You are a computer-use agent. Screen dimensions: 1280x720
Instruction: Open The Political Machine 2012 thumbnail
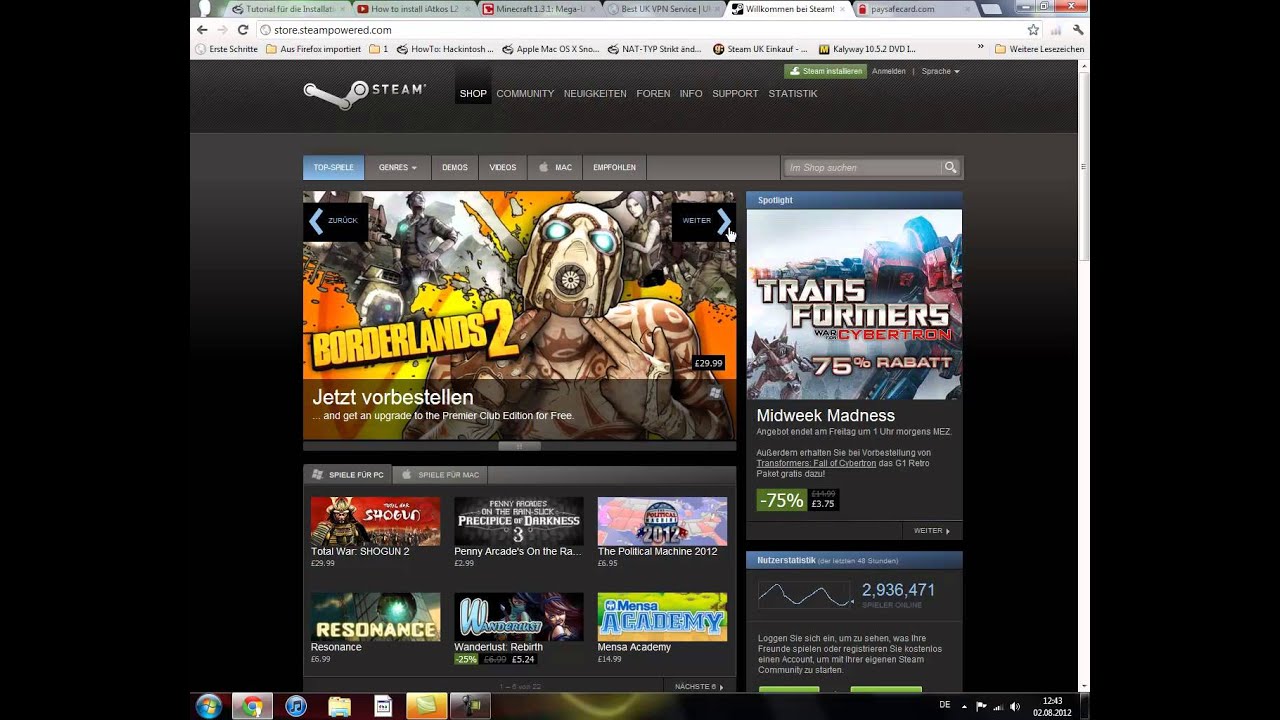662,521
